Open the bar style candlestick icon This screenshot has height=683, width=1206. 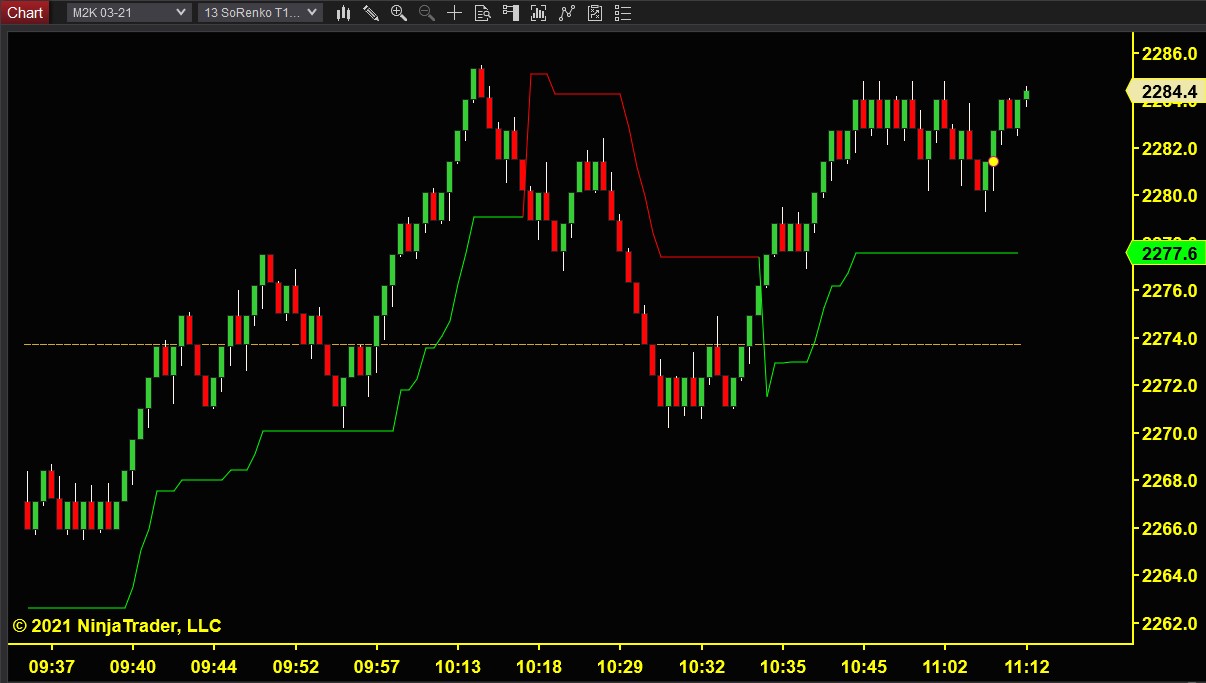pyautogui.click(x=344, y=13)
